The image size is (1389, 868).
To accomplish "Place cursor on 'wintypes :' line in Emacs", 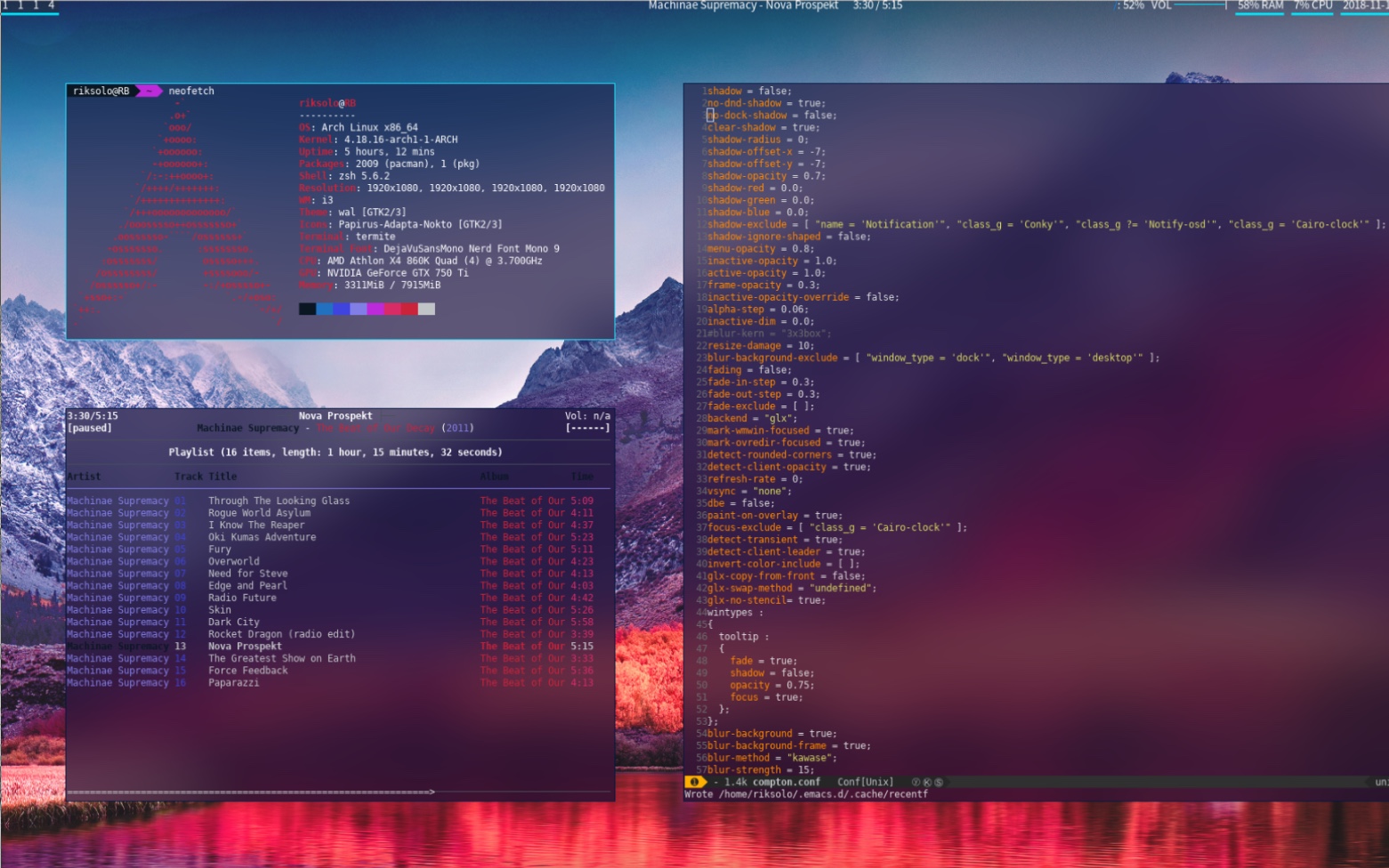I will pos(735,613).
